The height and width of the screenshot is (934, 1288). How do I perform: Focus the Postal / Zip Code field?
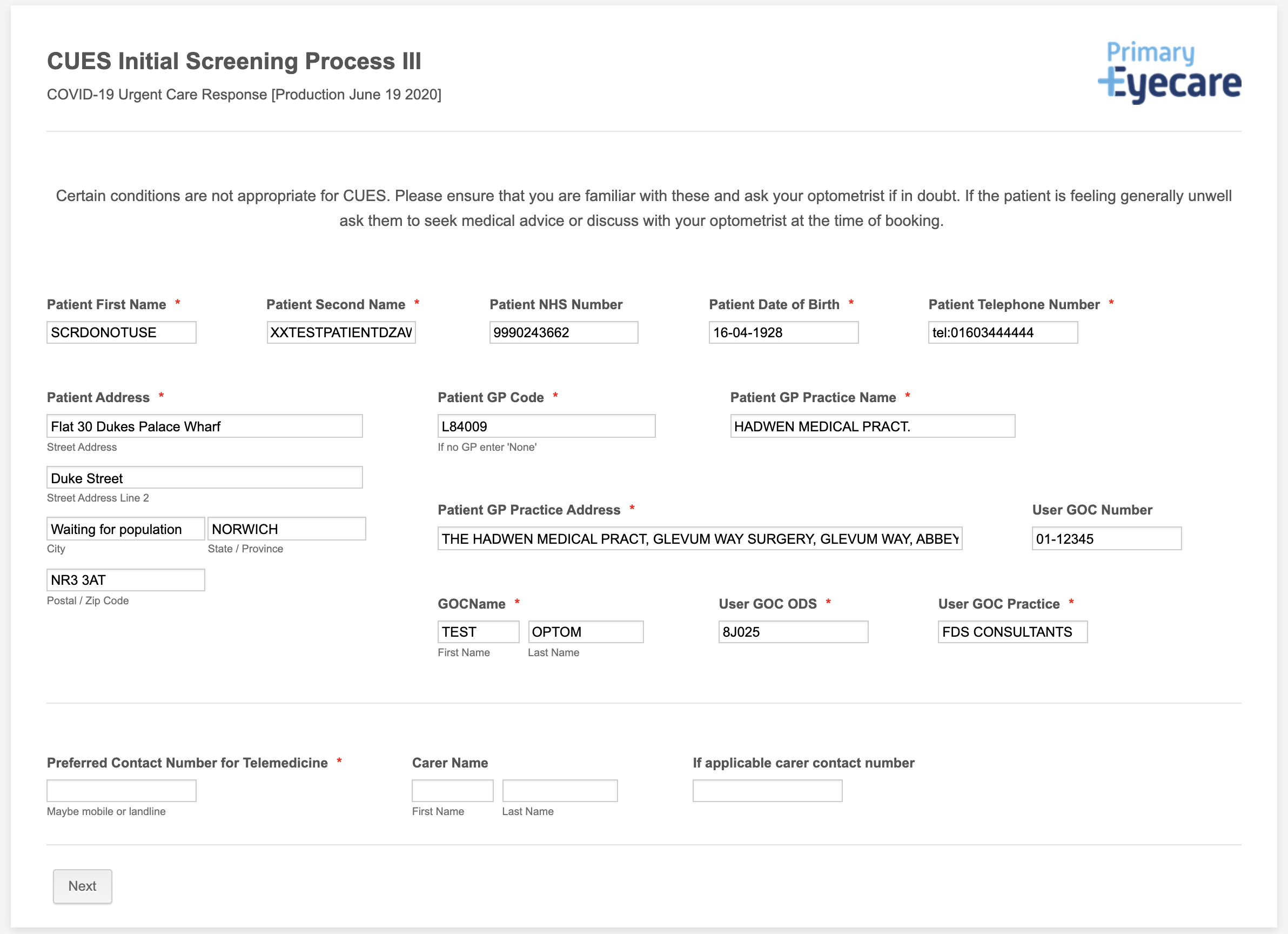click(x=125, y=580)
